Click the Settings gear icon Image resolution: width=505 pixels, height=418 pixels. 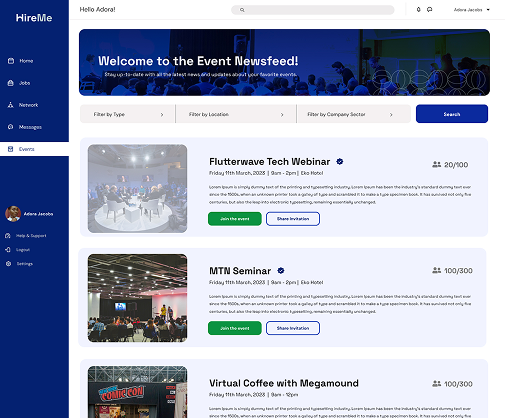click(8, 264)
